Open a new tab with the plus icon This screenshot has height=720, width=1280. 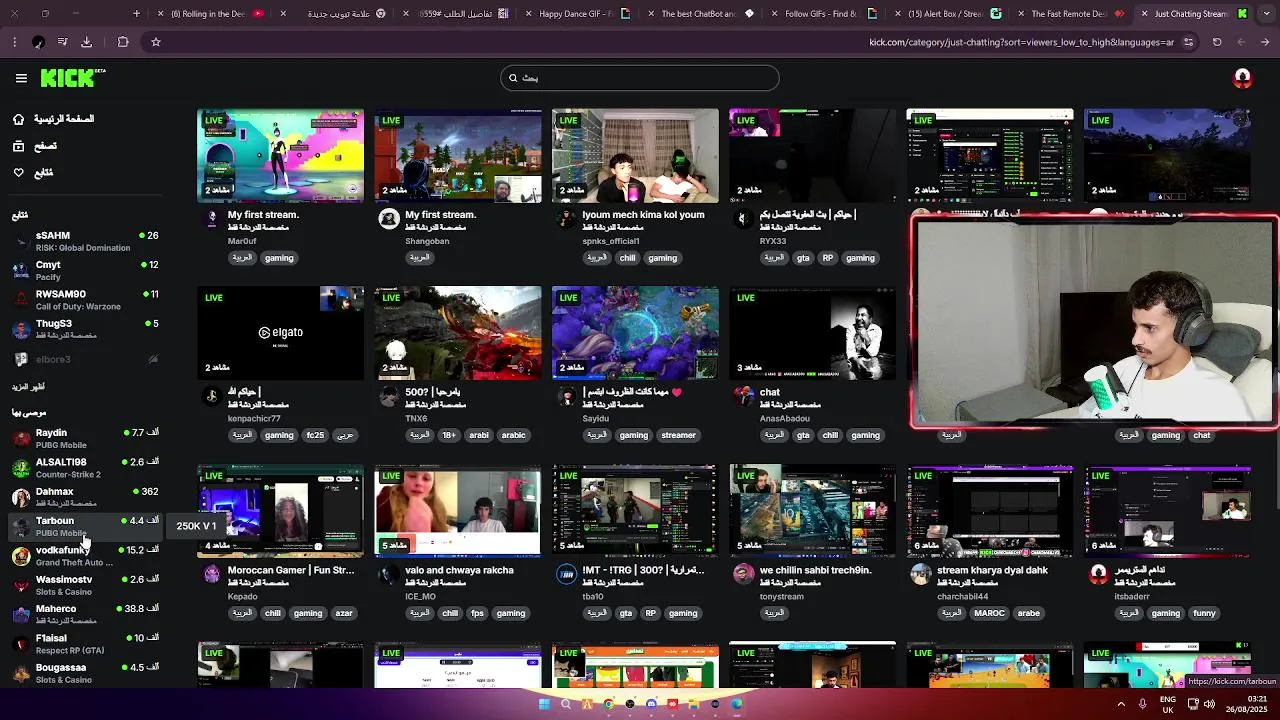click(137, 14)
